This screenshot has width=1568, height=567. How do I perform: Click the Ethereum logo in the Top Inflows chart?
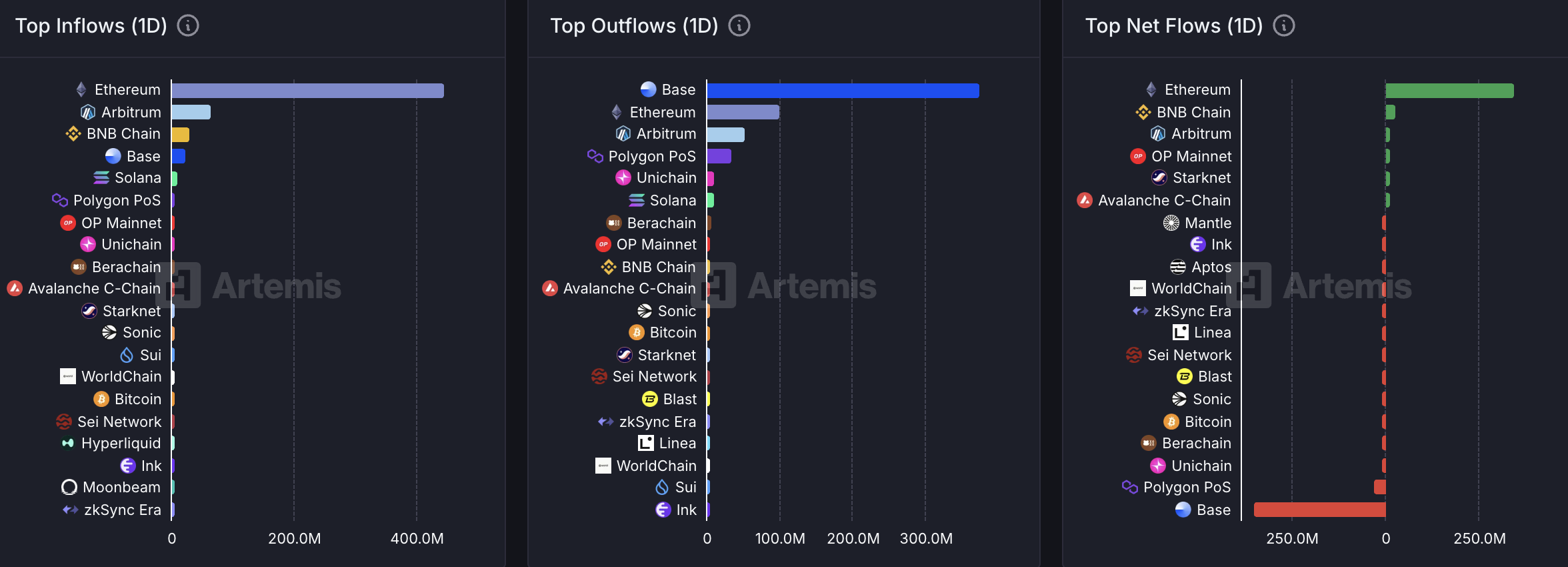pos(81,89)
